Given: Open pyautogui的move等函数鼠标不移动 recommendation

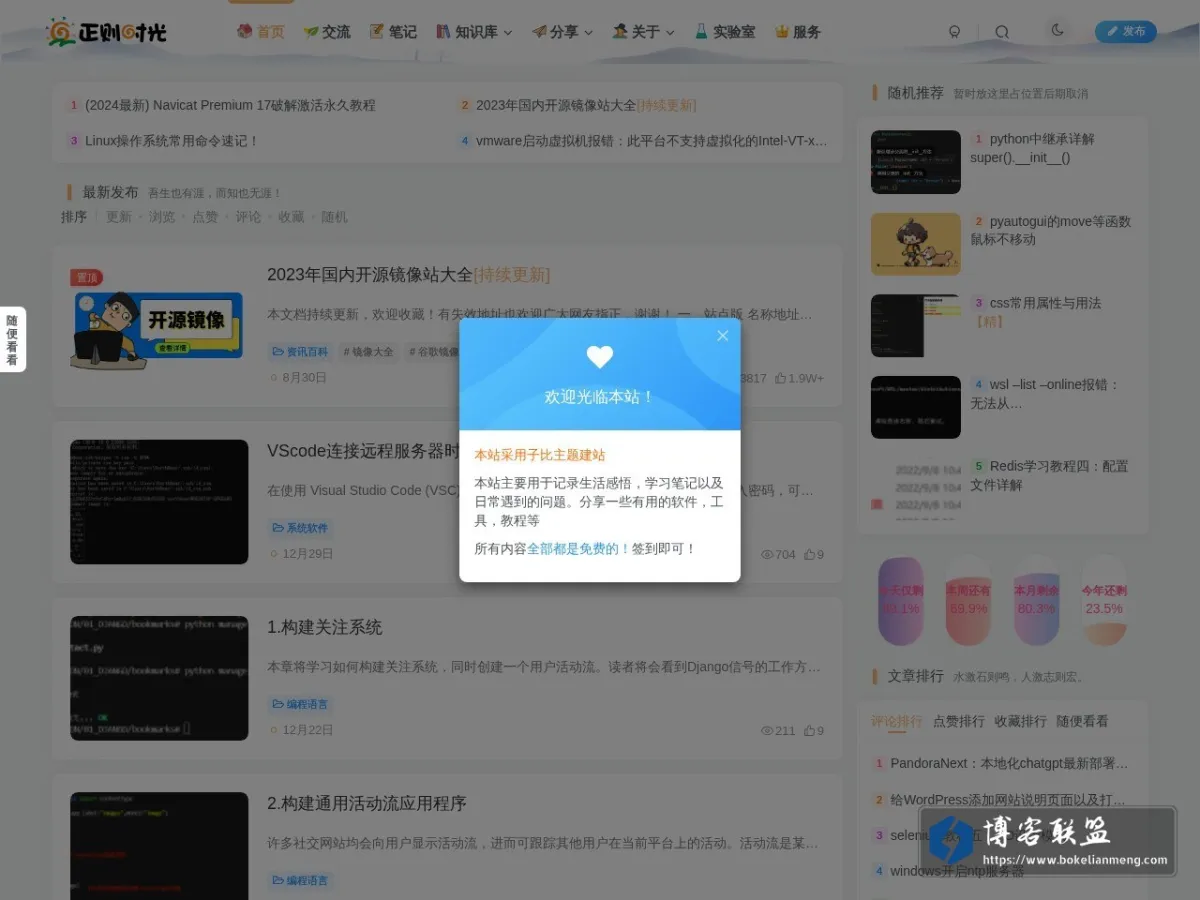Looking at the screenshot, I should click(x=1050, y=230).
